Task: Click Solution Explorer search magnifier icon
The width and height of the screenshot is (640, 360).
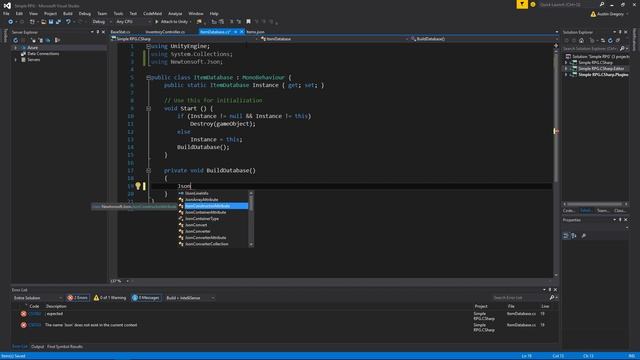Action: coord(622,49)
